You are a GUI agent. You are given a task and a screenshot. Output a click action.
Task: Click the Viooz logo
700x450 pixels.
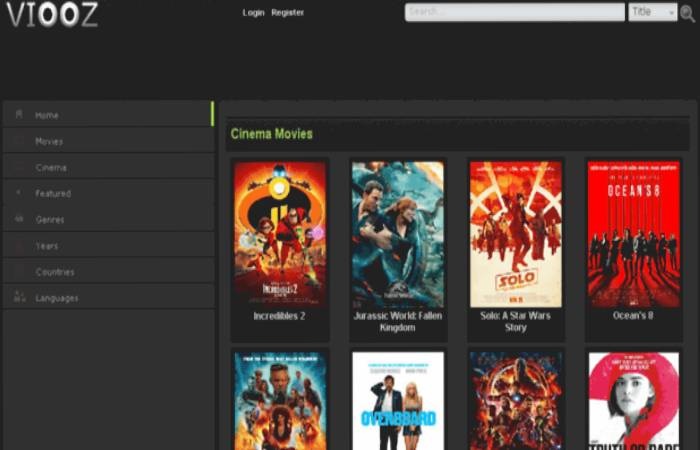click(52, 14)
